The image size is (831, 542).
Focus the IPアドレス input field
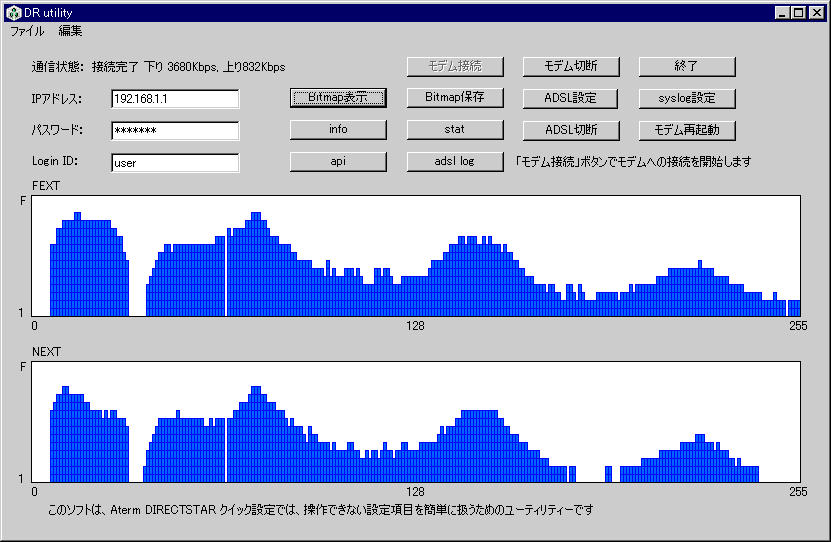175,99
